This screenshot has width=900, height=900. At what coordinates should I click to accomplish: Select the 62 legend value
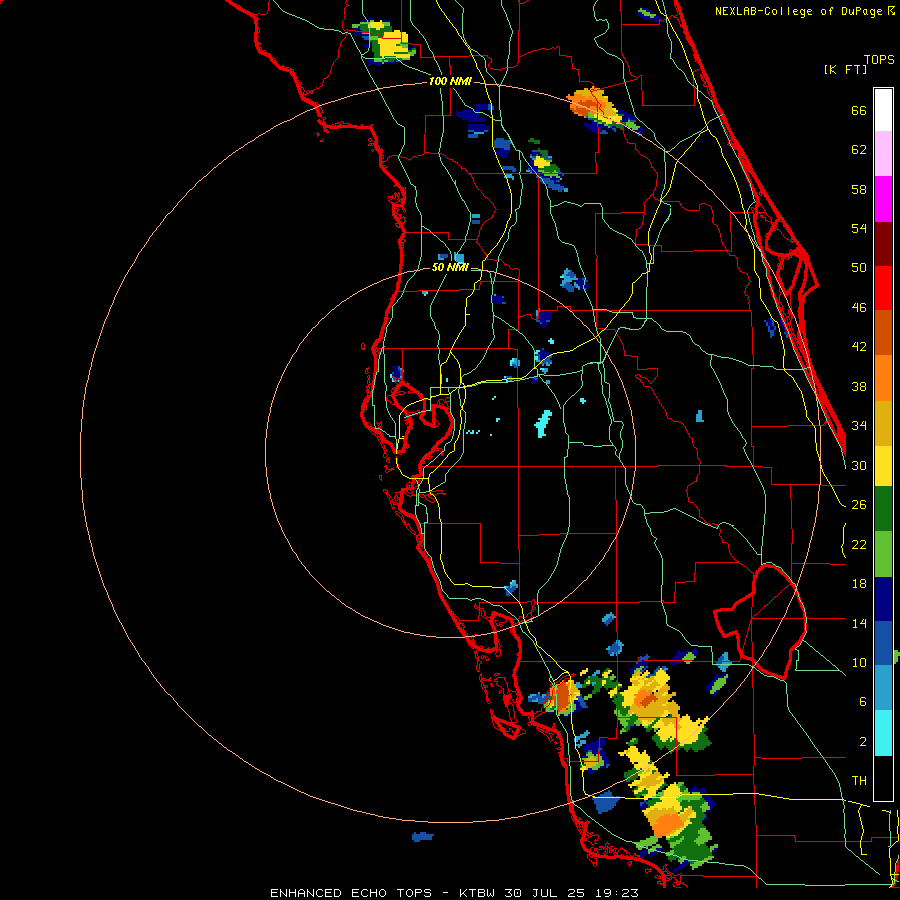(859, 150)
